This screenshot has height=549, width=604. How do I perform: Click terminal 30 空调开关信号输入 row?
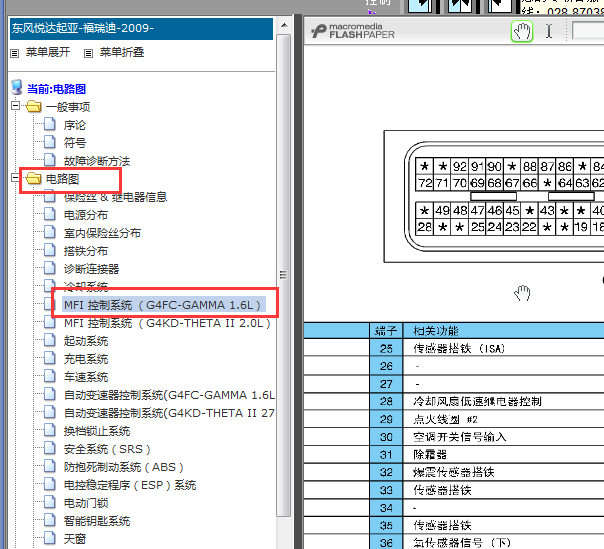(454, 437)
